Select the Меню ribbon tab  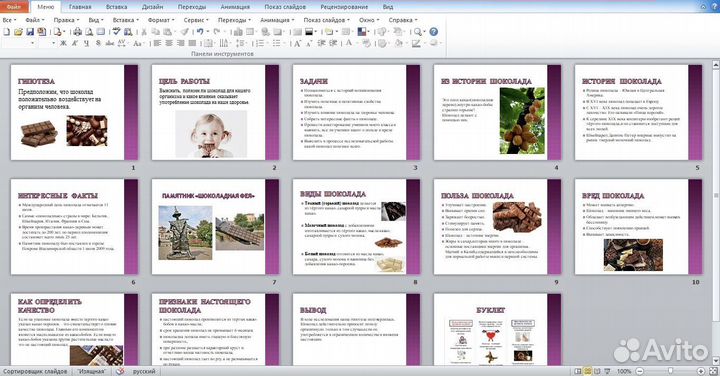tap(45, 7)
